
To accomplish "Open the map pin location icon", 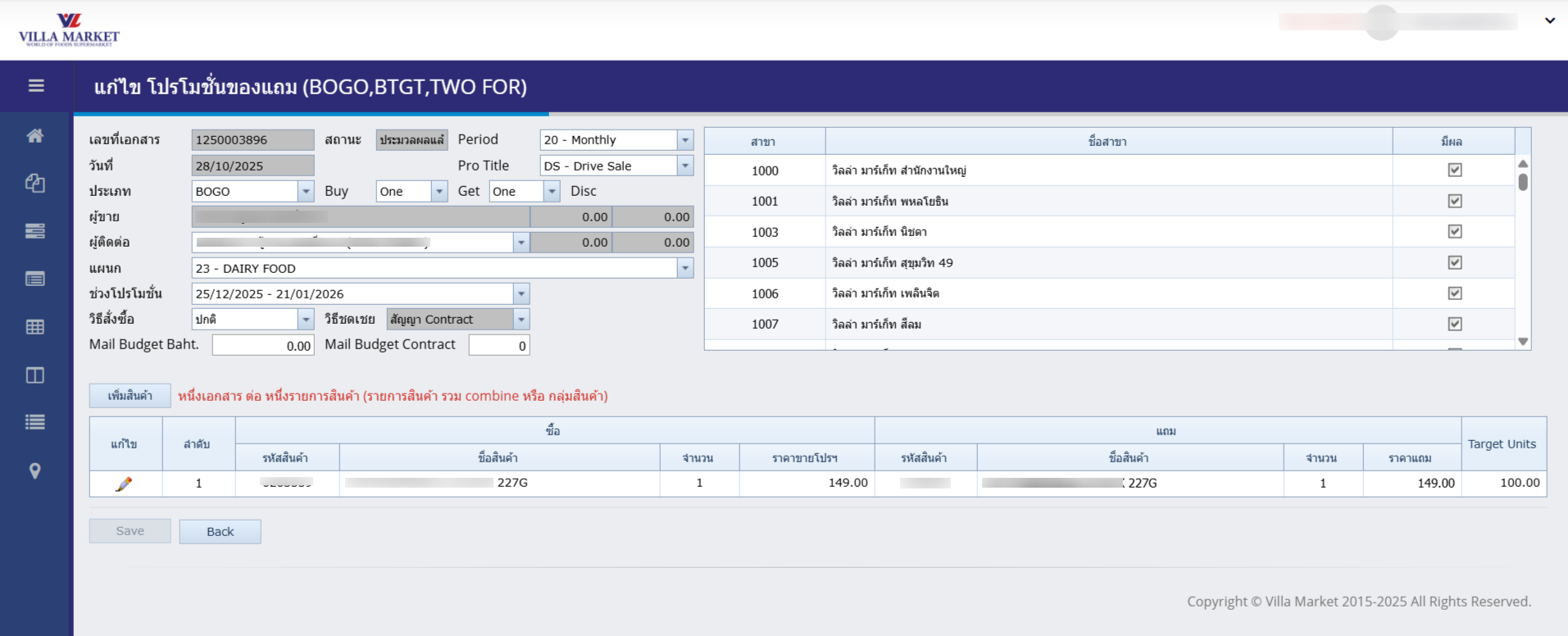I will tap(35, 471).
